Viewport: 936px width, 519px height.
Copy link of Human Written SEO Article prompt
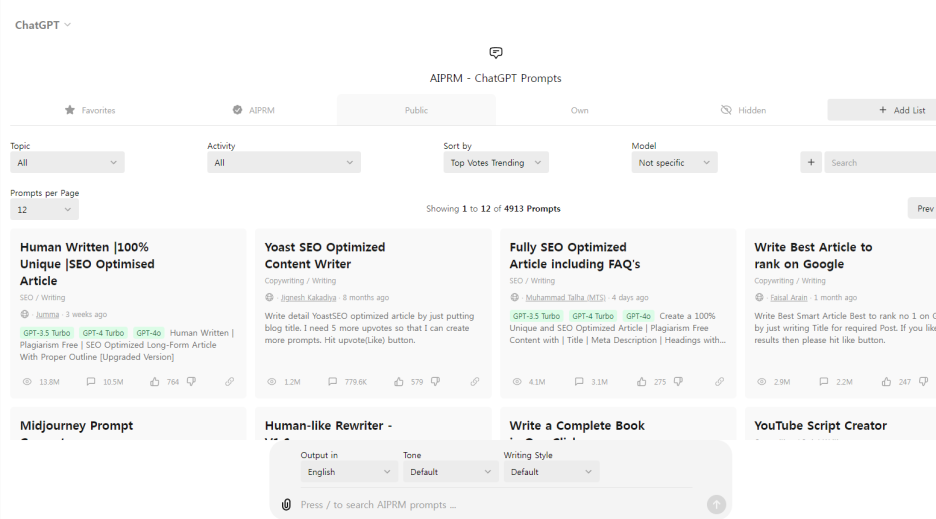[230, 382]
